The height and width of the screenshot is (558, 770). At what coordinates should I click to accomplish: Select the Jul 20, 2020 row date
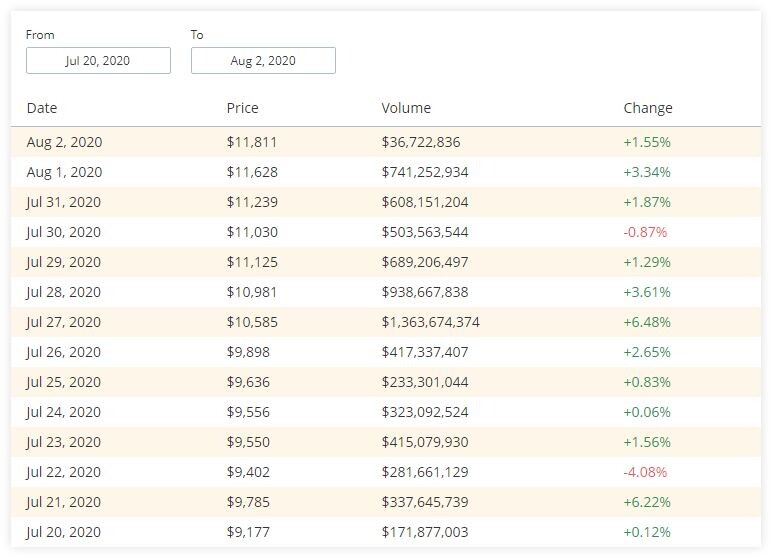pos(64,532)
